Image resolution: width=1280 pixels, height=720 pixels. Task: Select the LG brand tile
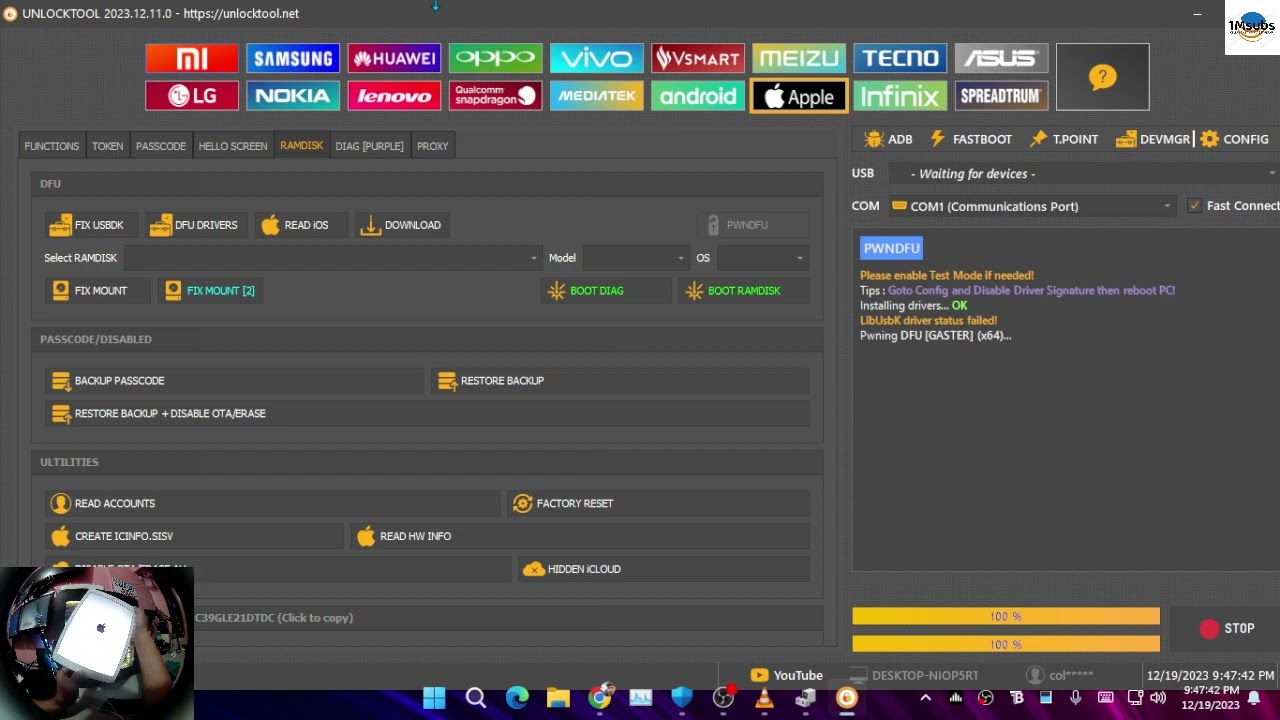(192, 96)
